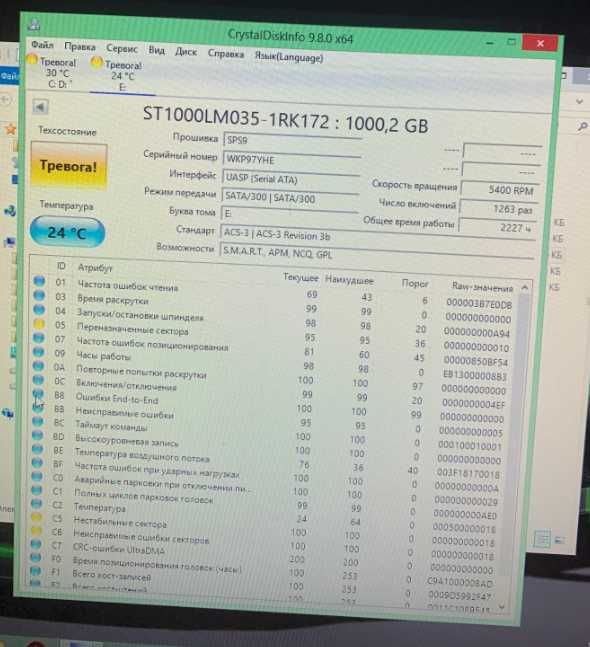The height and width of the screenshot is (647, 590).
Task: Click the scroll down arrow of attribute list
Action: pos(502,607)
